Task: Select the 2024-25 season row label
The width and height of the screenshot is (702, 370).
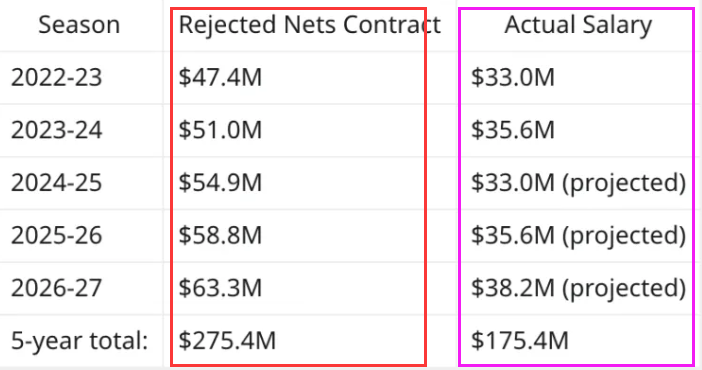Action: point(56,183)
